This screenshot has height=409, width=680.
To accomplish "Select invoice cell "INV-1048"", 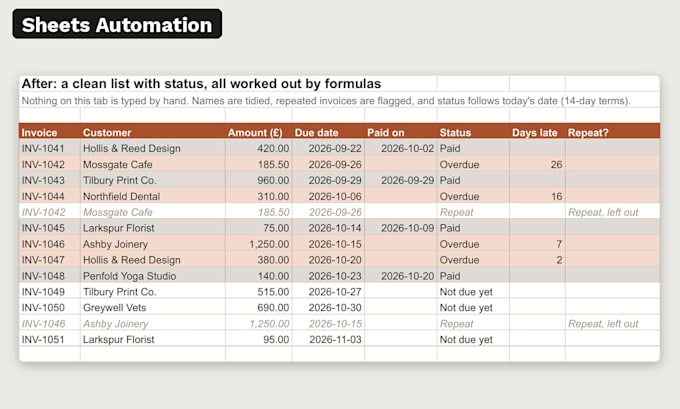I will click(43, 276).
